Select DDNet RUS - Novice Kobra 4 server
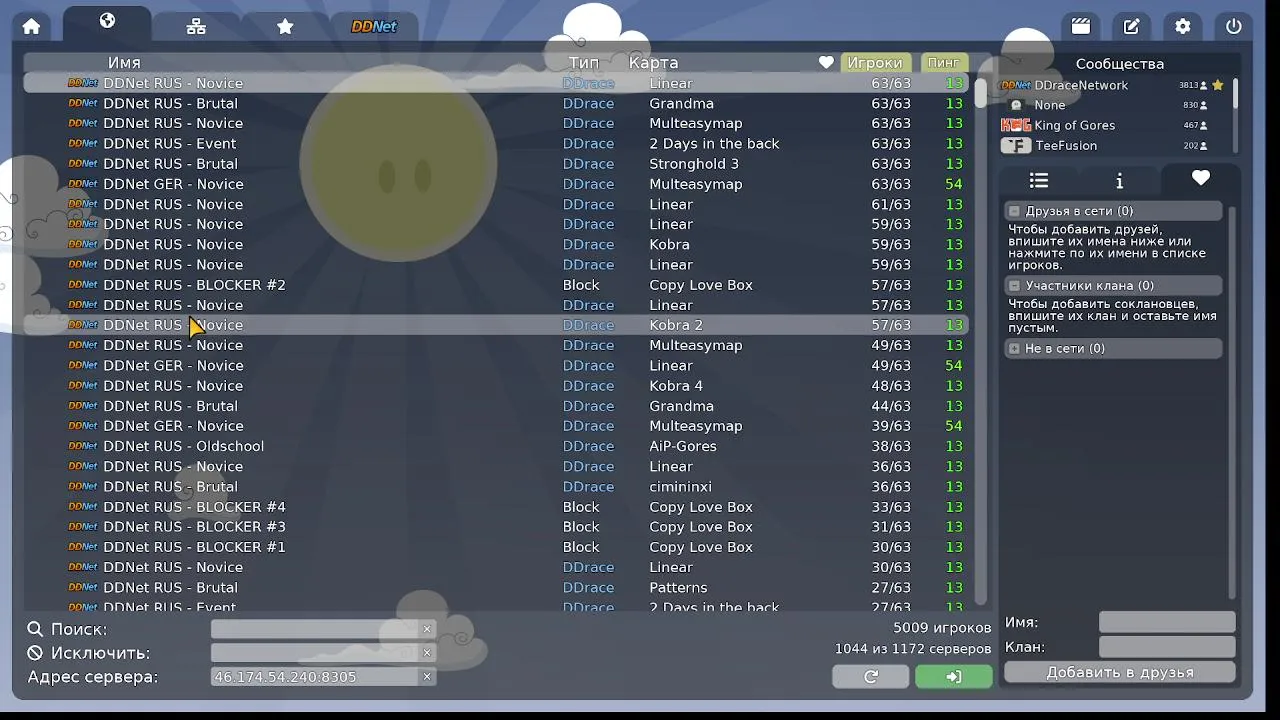 (496, 386)
